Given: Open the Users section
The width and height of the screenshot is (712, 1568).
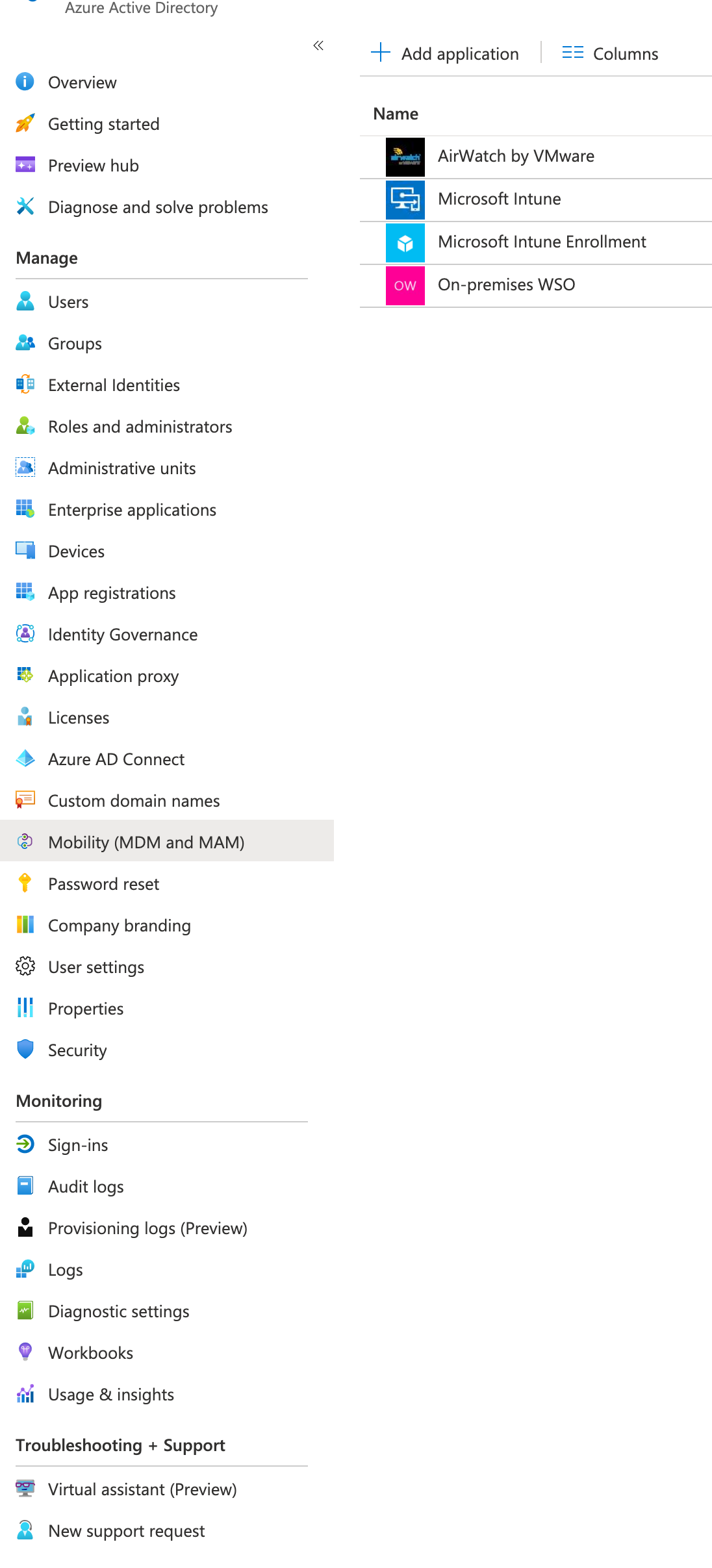Looking at the screenshot, I should 68,302.
